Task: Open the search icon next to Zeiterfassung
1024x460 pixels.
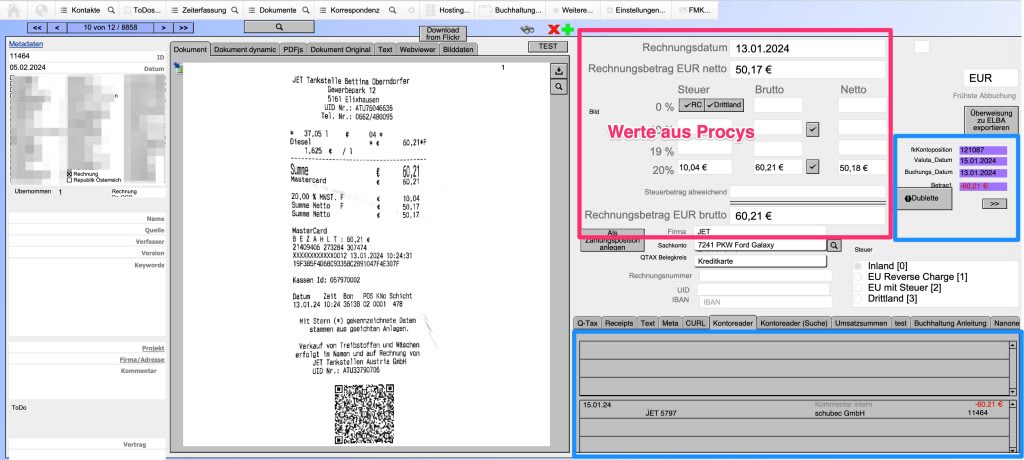Action: [x=234, y=10]
